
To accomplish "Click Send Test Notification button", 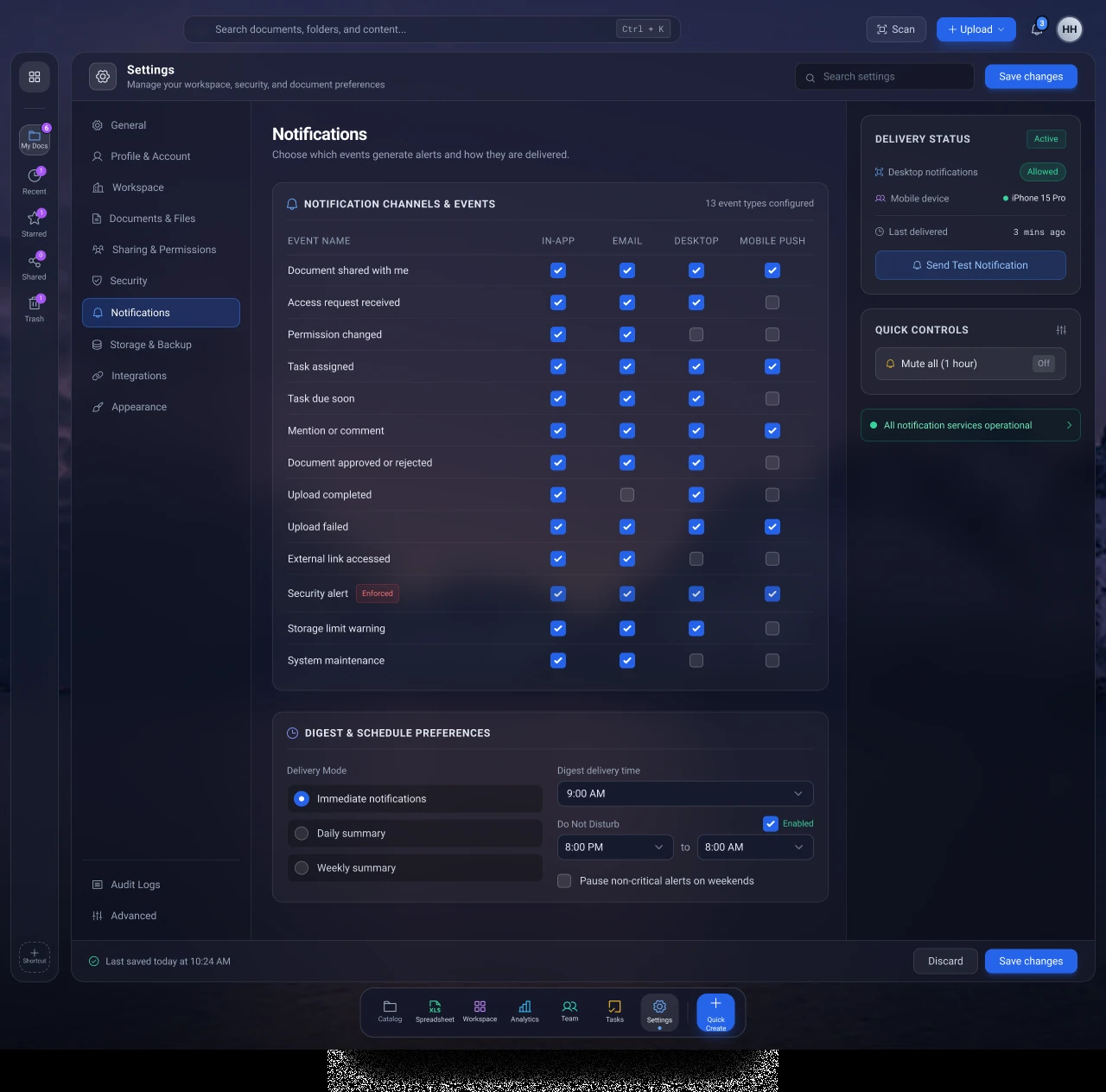I will 970,265.
